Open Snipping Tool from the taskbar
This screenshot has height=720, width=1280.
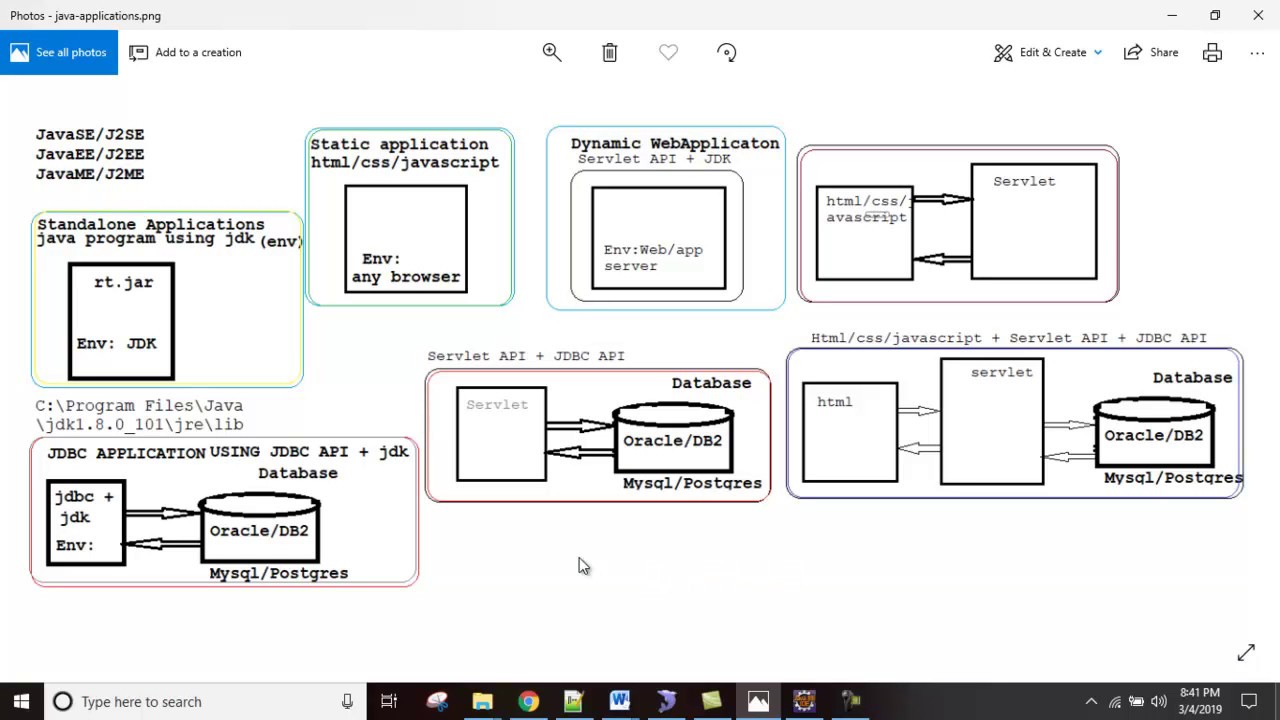437,701
